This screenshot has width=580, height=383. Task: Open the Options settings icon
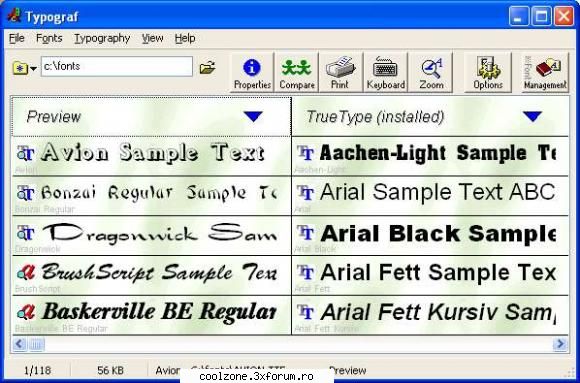point(488,73)
